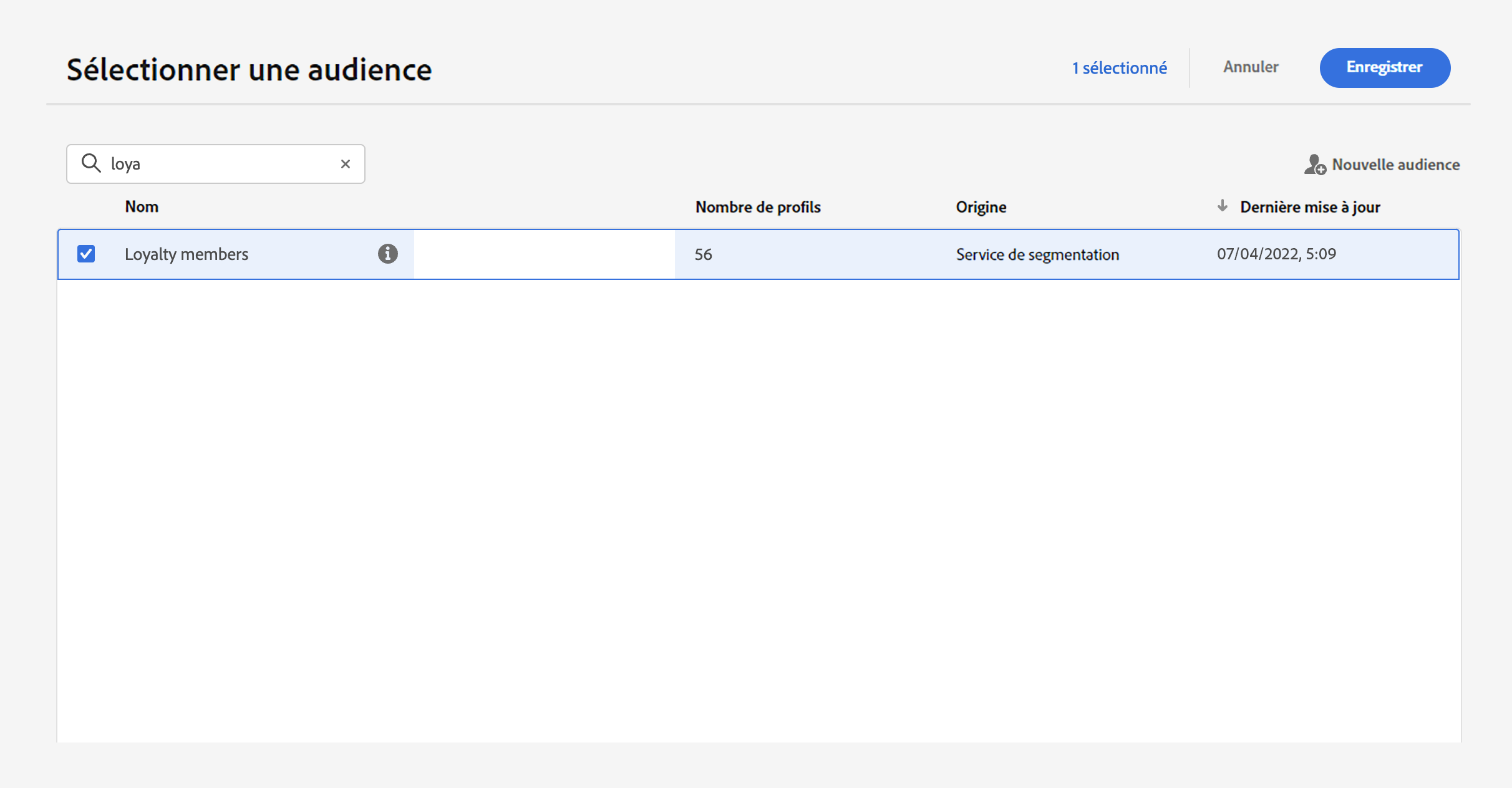Click the Nouvelle audience label

(x=1395, y=165)
